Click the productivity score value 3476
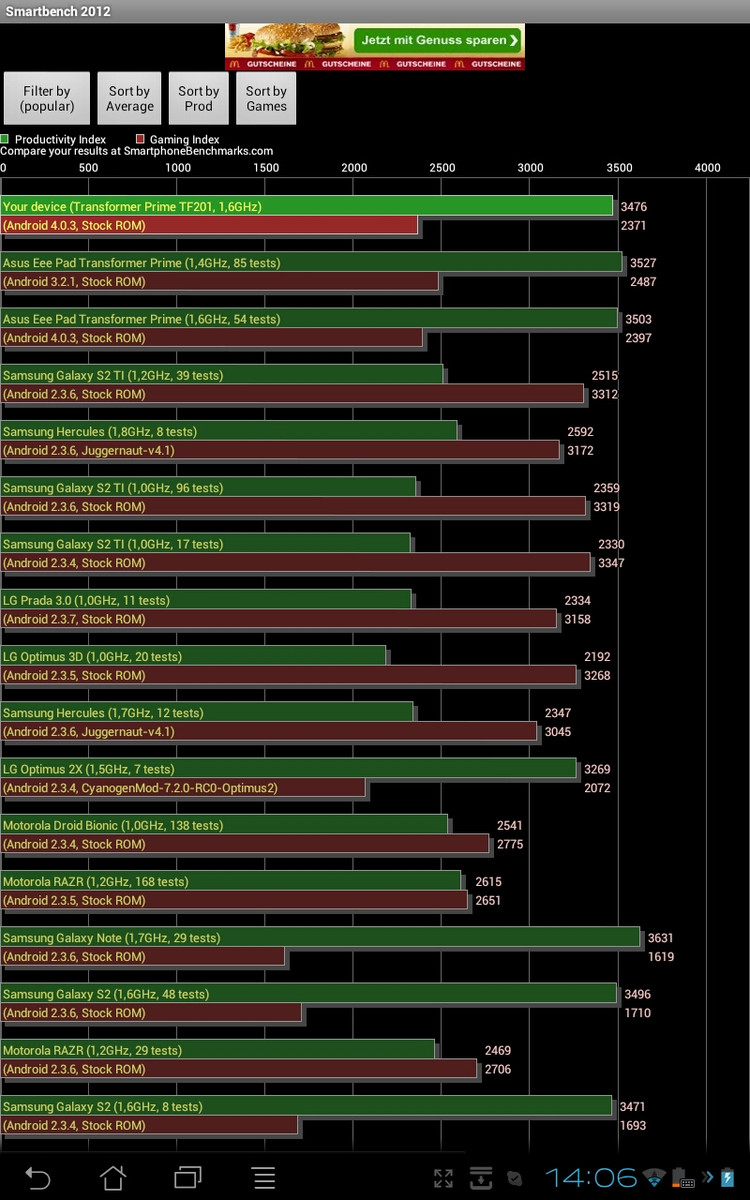The width and height of the screenshot is (750, 1200). 634,207
